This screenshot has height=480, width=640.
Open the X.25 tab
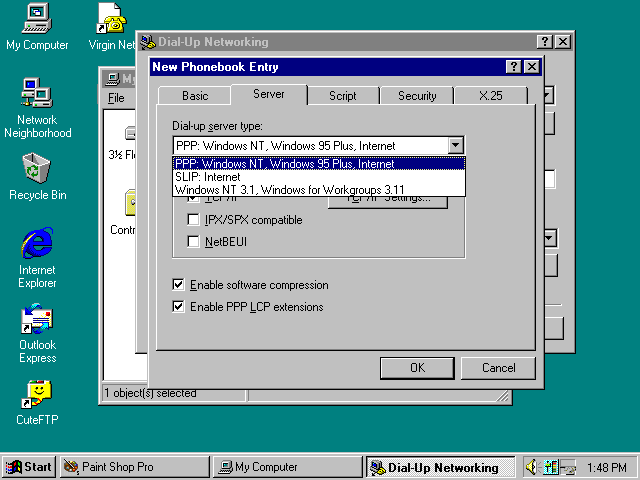pos(491,96)
